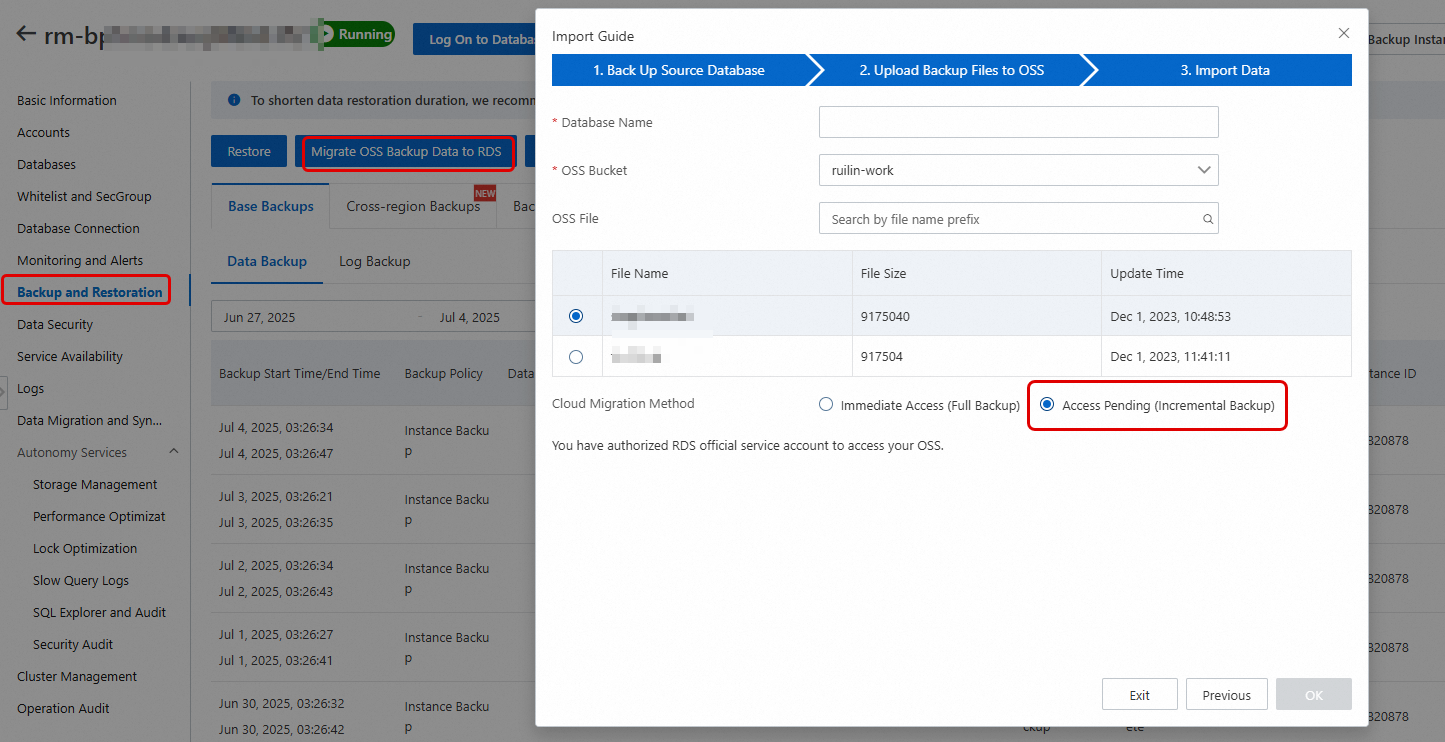This screenshot has width=1445, height=742.
Task: Click backup time Jul 3, 2025, 03:26:21
Action: [x=276, y=496]
